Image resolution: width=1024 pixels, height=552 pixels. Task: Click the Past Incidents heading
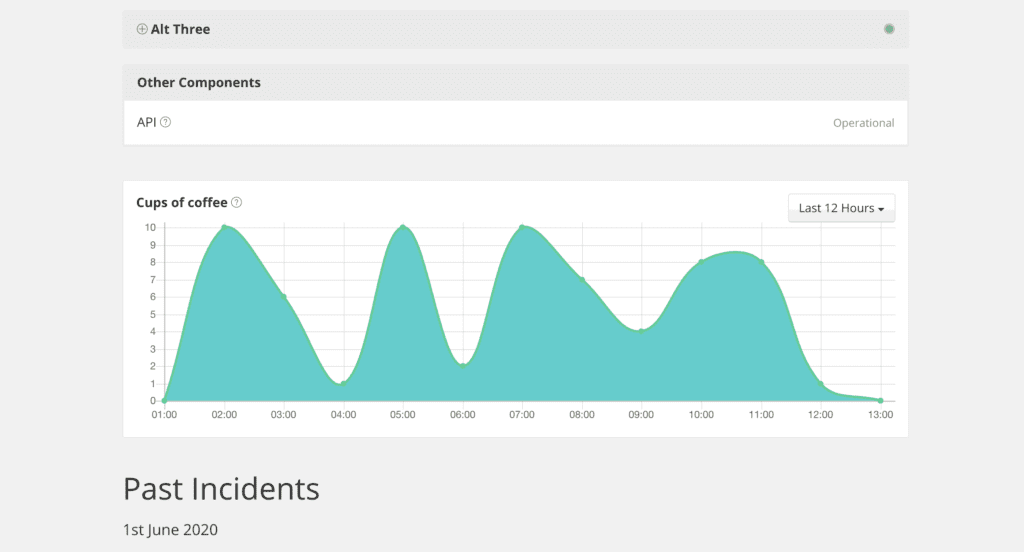pos(221,489)
